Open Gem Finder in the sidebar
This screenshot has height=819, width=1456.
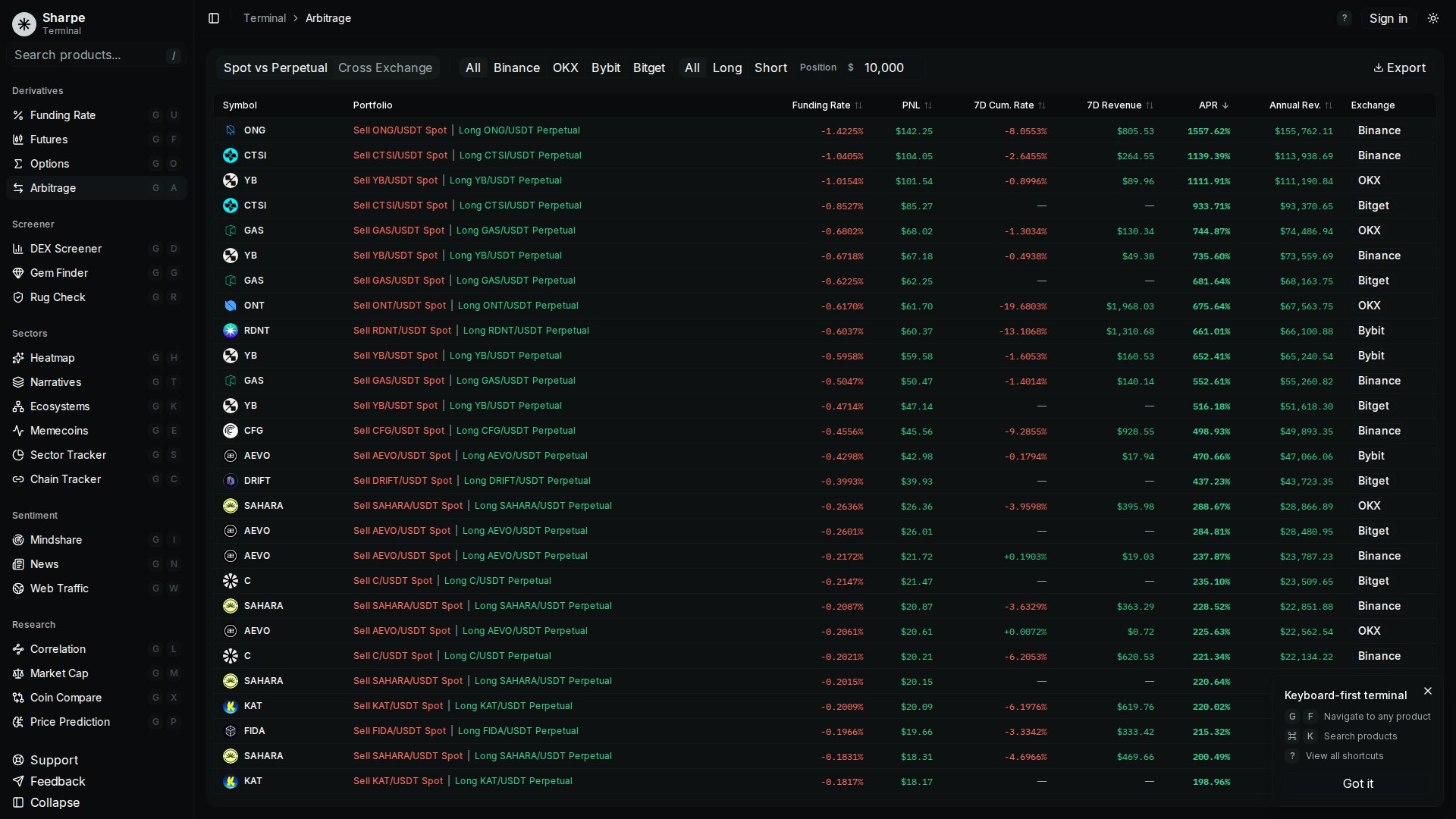59,273
